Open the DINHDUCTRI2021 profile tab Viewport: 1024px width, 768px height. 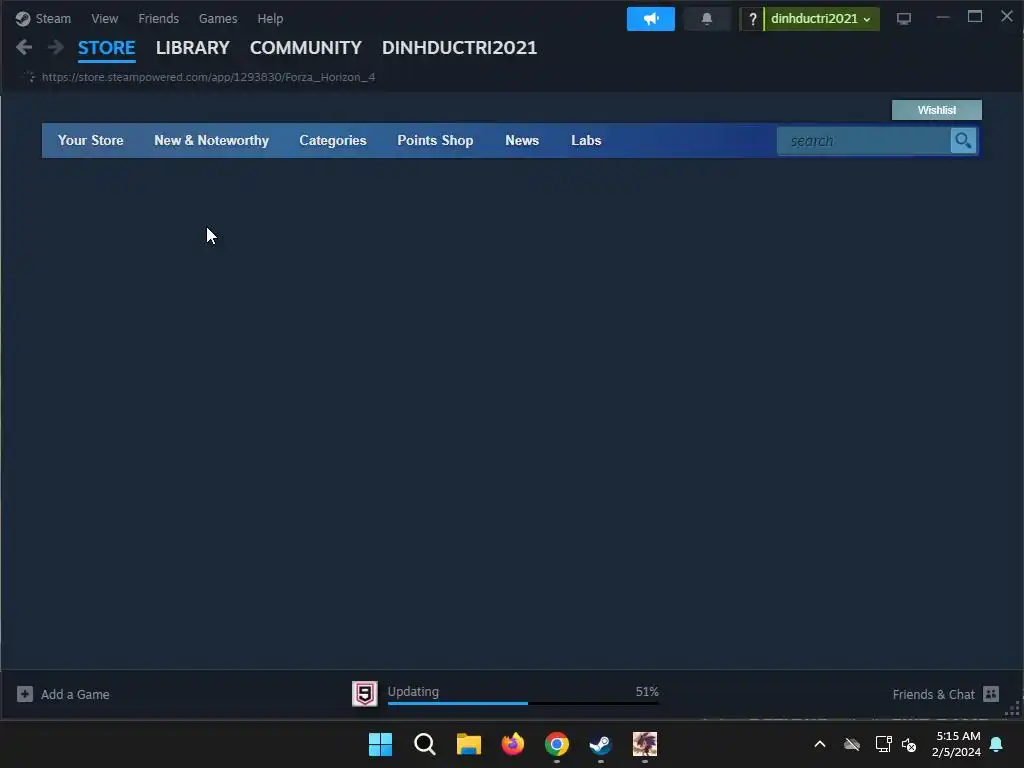459,48
